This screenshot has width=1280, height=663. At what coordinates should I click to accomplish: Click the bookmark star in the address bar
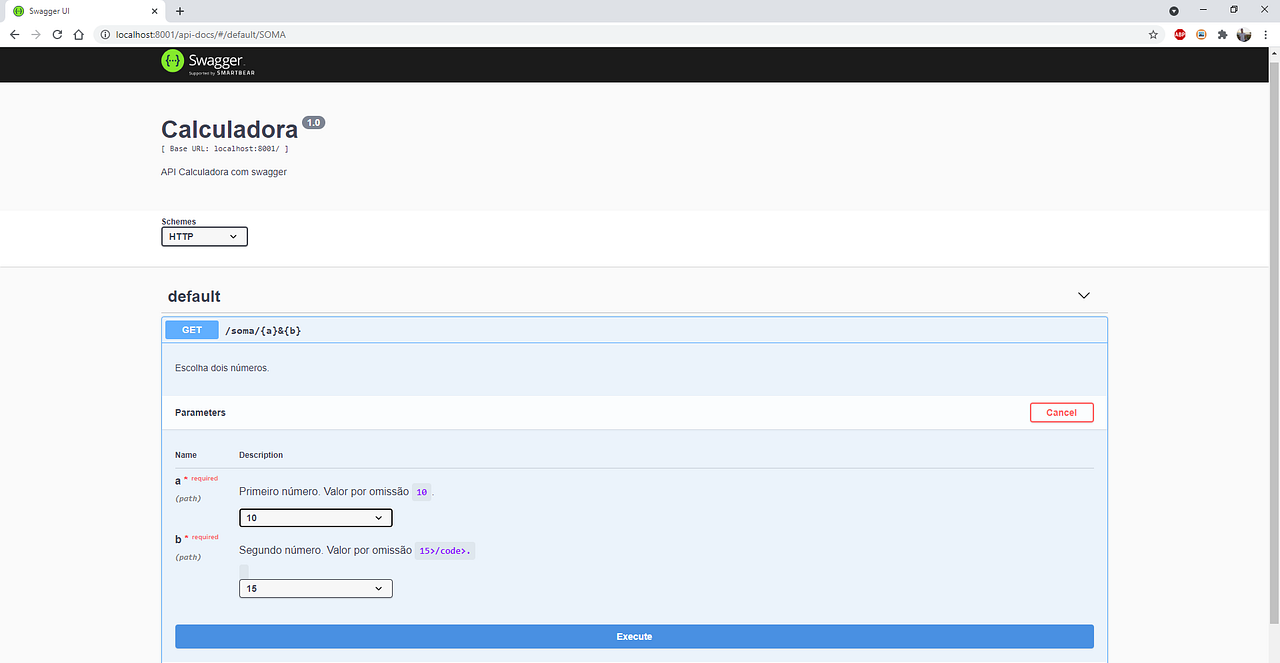pos(1152,33)
